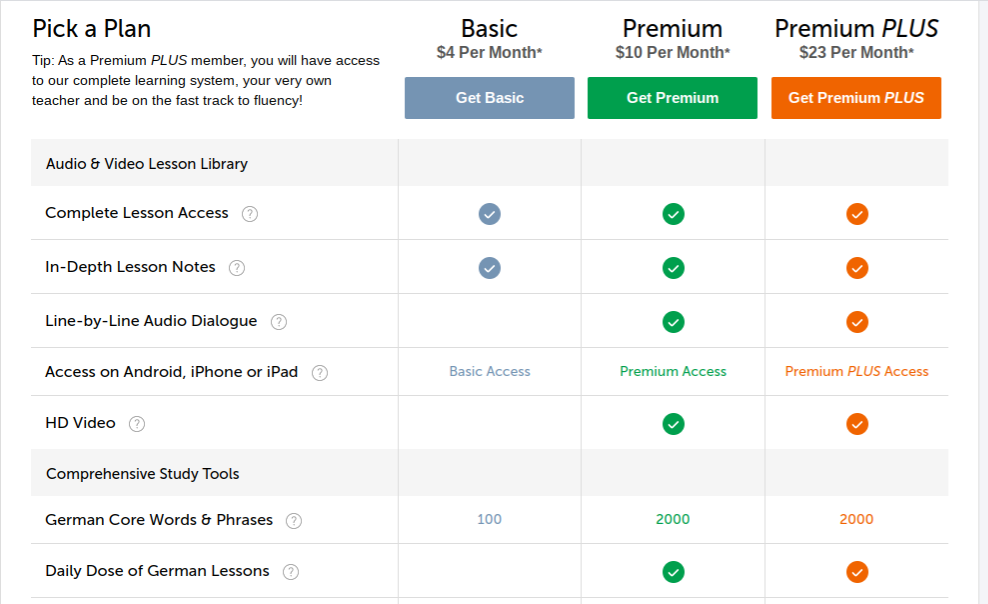Viewport: 988px width, 604px height.
Task: Click the Basic Access link text
Action: 489,371
